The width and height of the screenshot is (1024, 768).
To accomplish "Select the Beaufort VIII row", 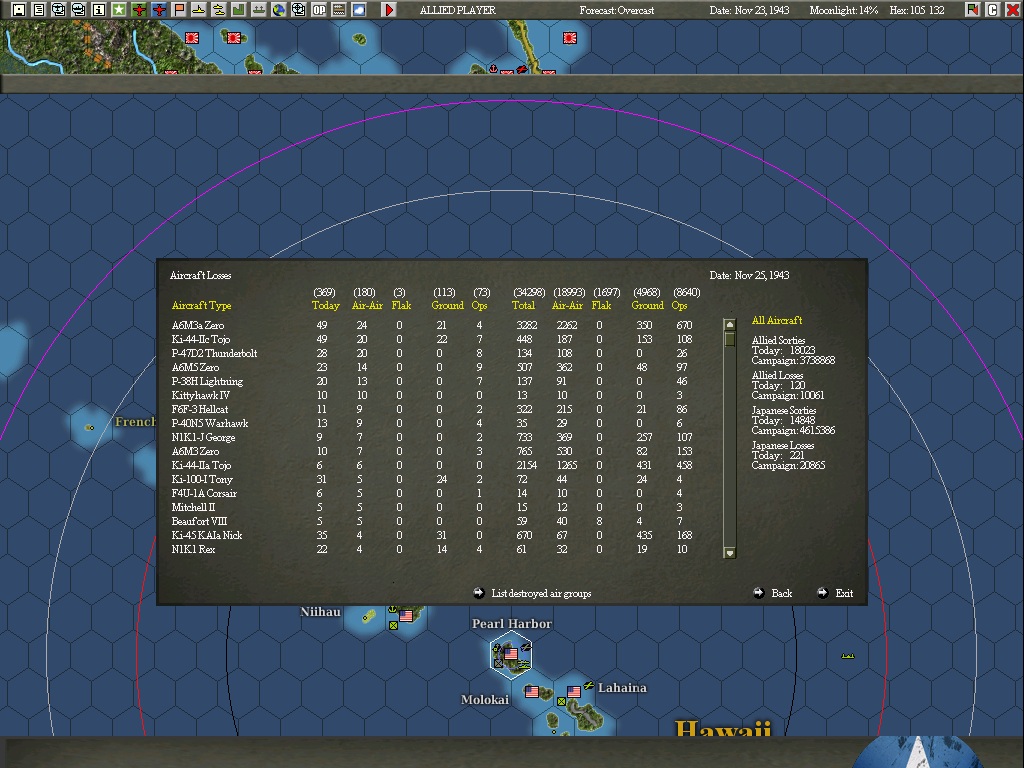I will click(432, 521).
